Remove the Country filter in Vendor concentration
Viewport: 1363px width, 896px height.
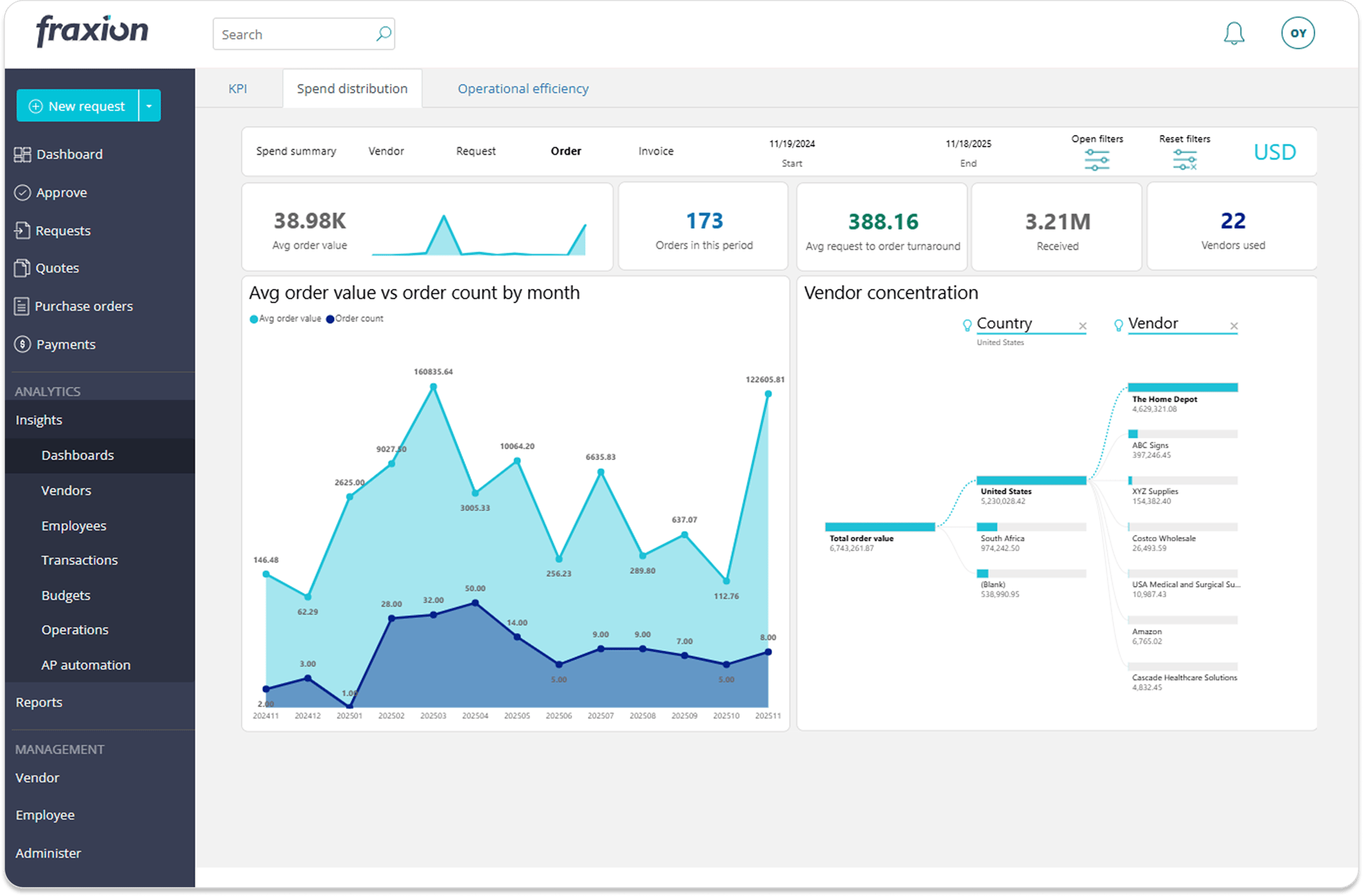[1083, 326]
